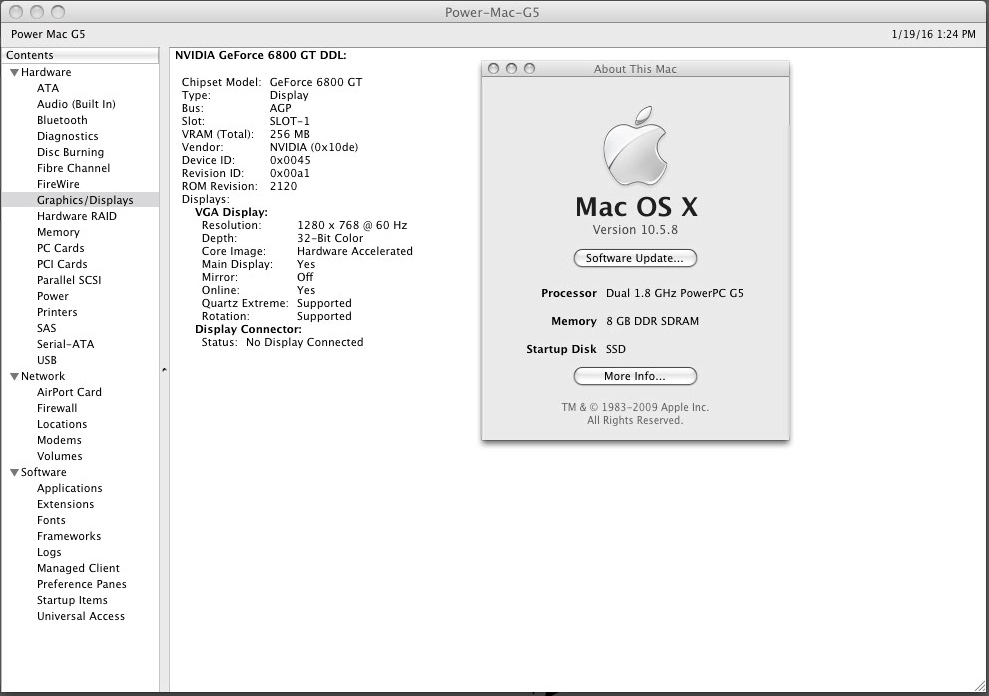The image size is (989, 696).
Task: Open Serial-ATA hardware entry
Action: pyautogui.click(x=65, y=344)
